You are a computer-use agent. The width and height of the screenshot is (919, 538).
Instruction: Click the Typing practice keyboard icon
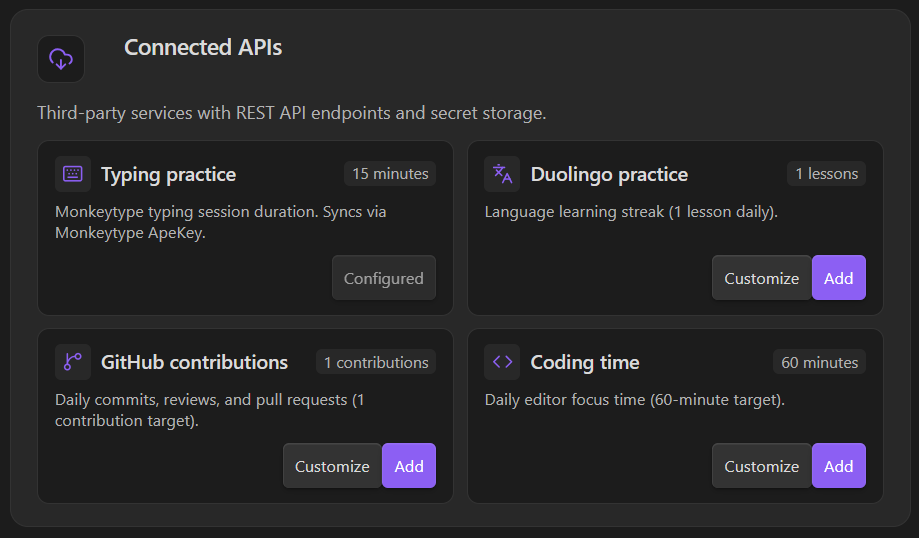(73, 174)
